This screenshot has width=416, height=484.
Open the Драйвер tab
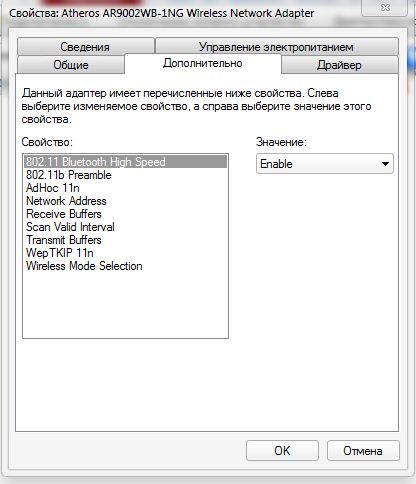[x=340, y=65]
